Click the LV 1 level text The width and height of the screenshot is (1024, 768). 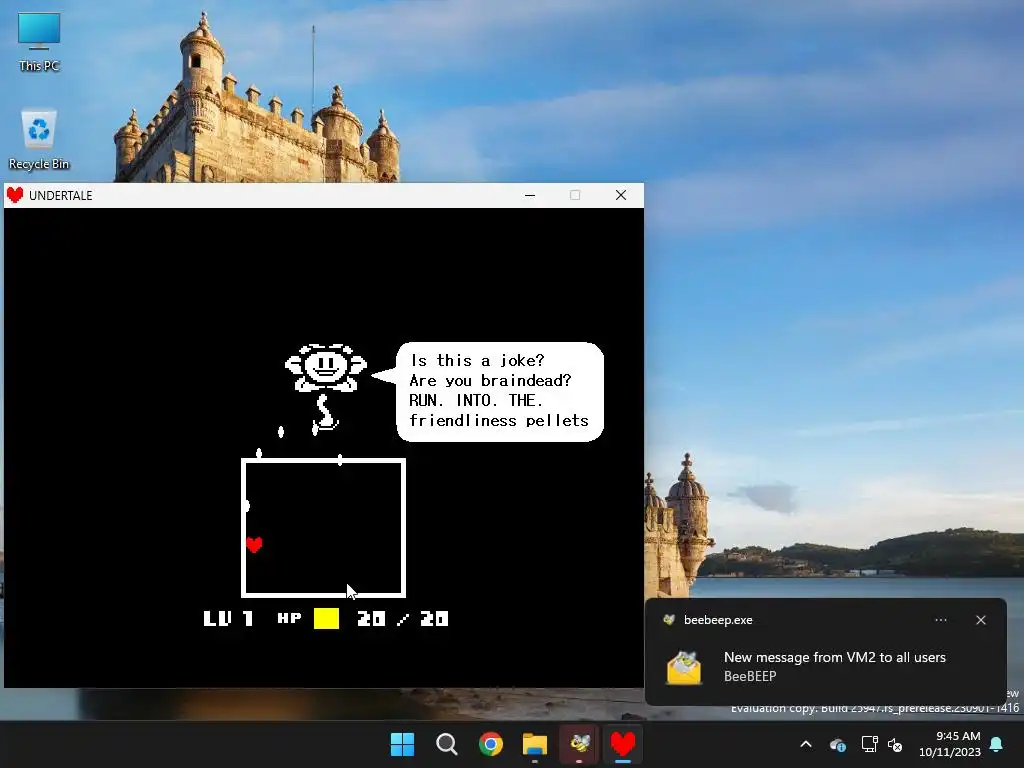coord(228,618)
